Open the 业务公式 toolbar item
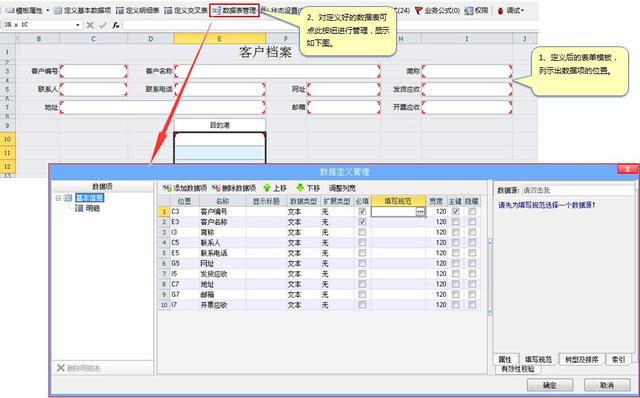Image resolution: width=640 pixels, height=398 pixels. click(x=437, y=11)
